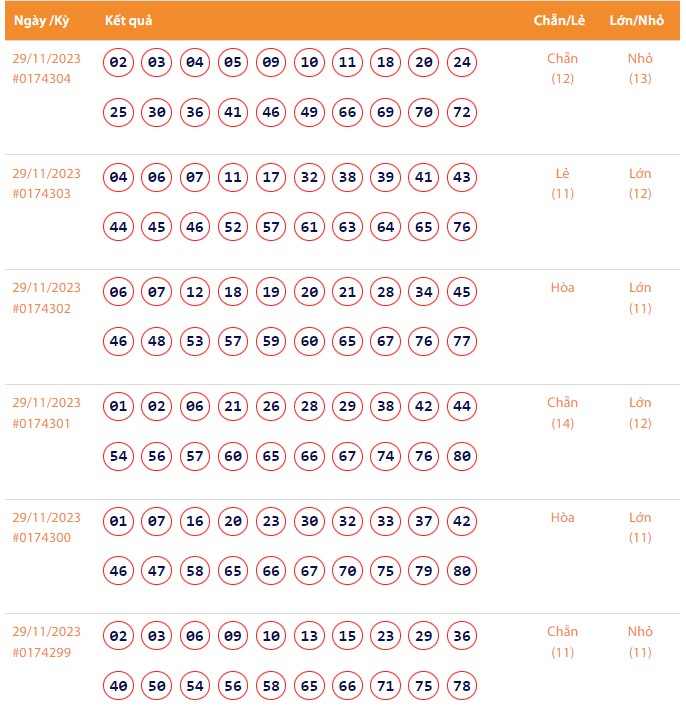Click the 'Lớn/Nhỏ' column header
686x723 pixels.
point(637,21)
